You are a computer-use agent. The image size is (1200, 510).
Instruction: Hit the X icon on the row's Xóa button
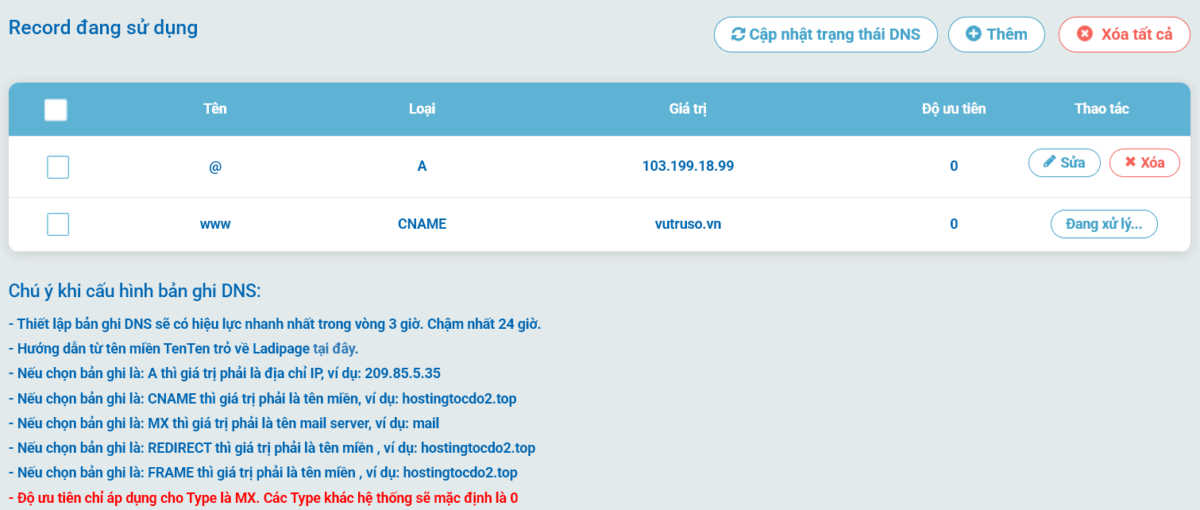pos(1130,162)
